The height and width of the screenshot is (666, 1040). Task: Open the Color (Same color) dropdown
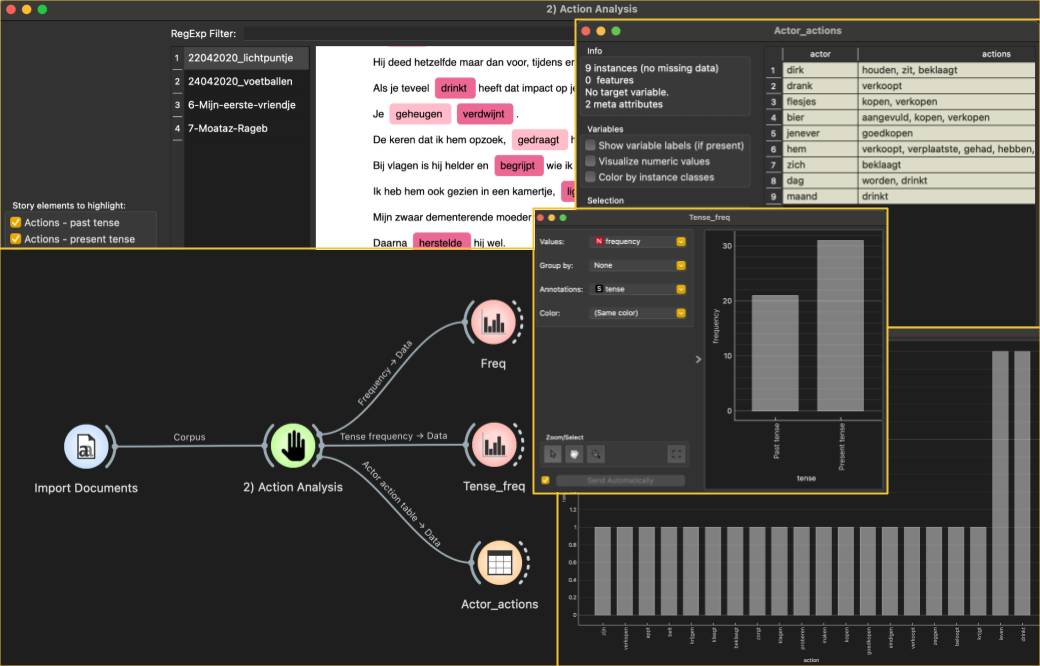pyautogui.click(x=638, y=313)
